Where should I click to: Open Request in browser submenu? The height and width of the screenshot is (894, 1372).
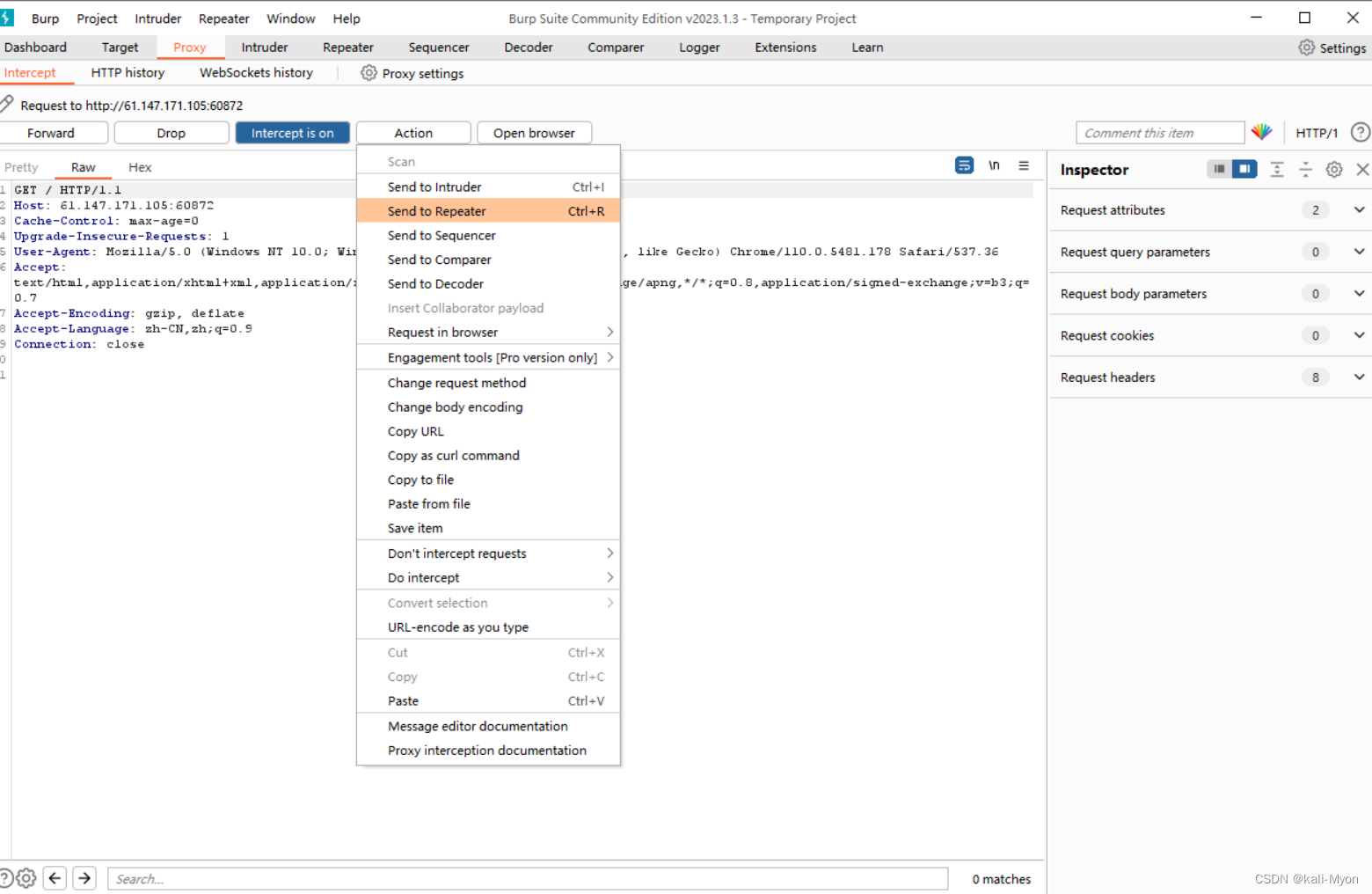488,332
